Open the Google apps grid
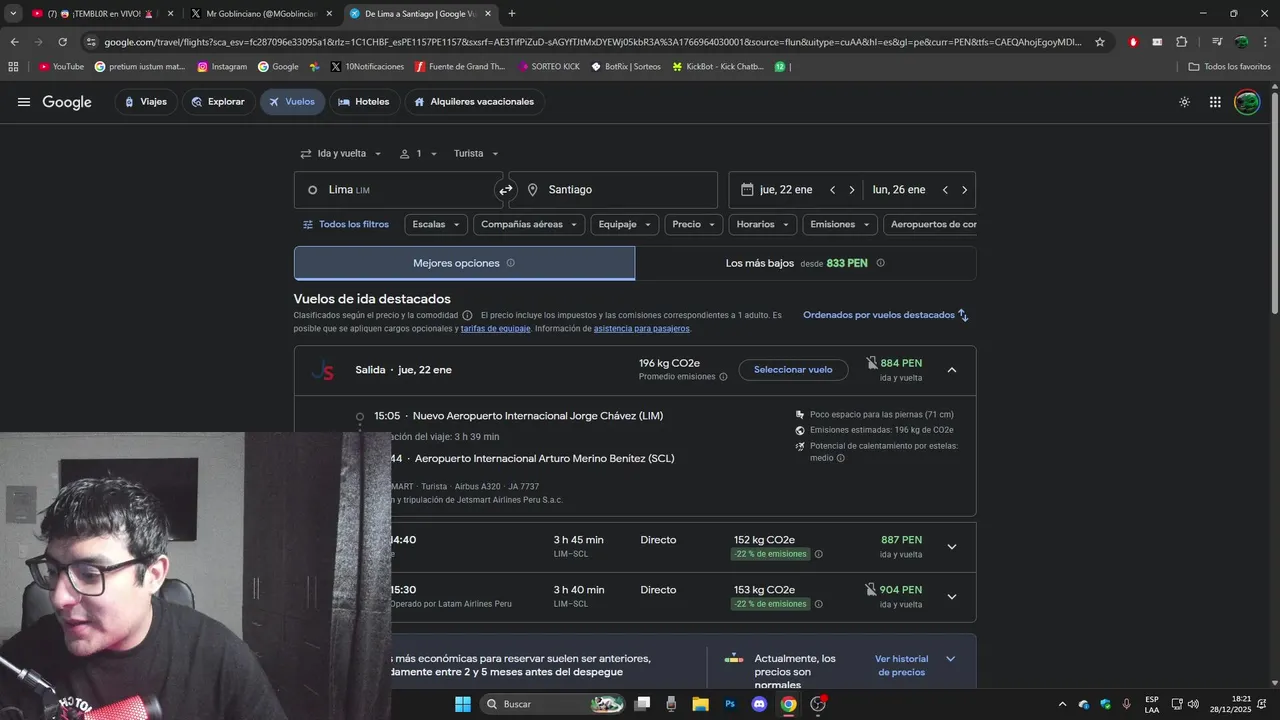 (1215, 102)
